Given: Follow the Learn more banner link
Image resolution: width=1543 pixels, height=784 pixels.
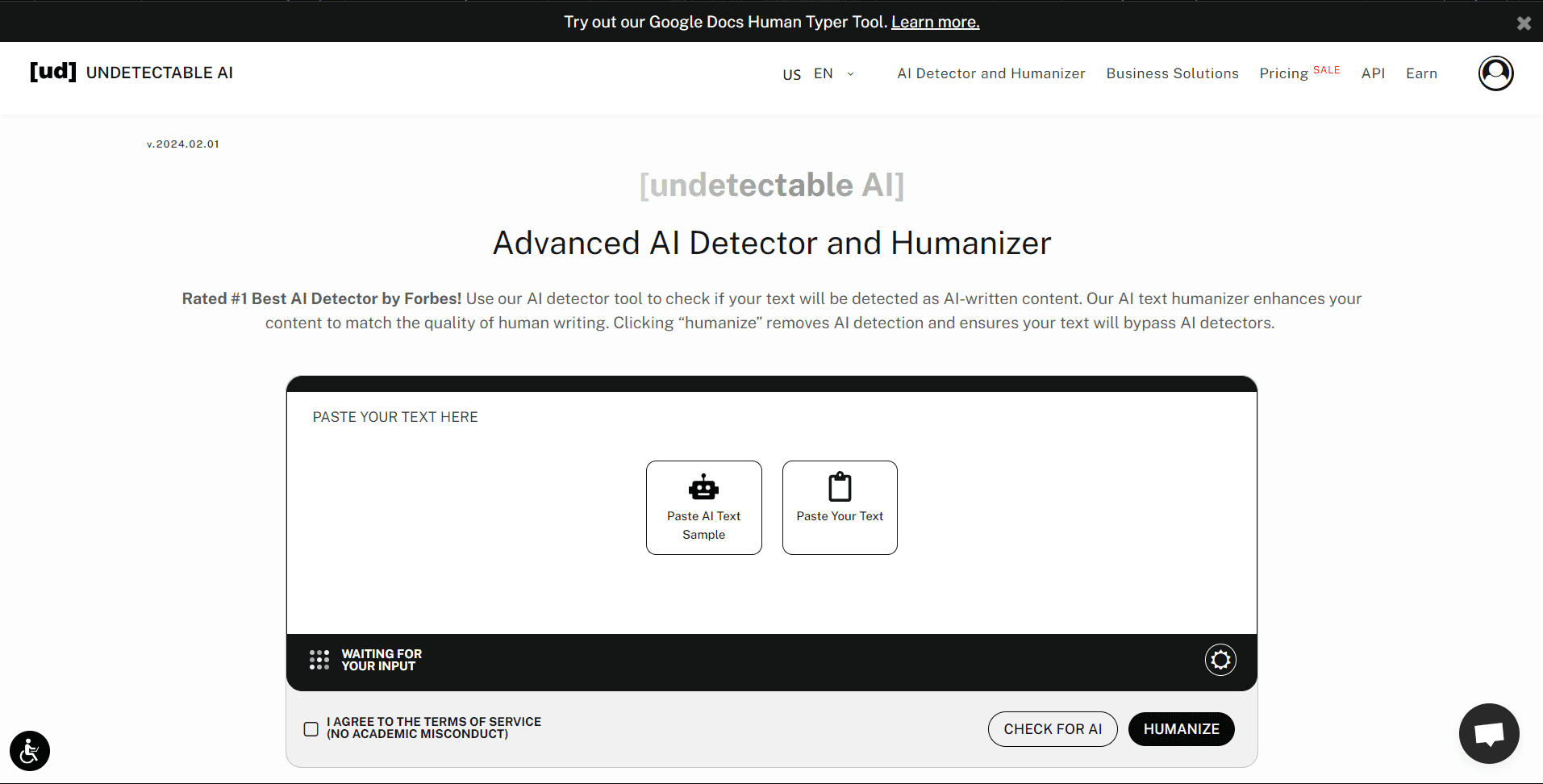Looking at the screenshot, I should pos(935,23).
